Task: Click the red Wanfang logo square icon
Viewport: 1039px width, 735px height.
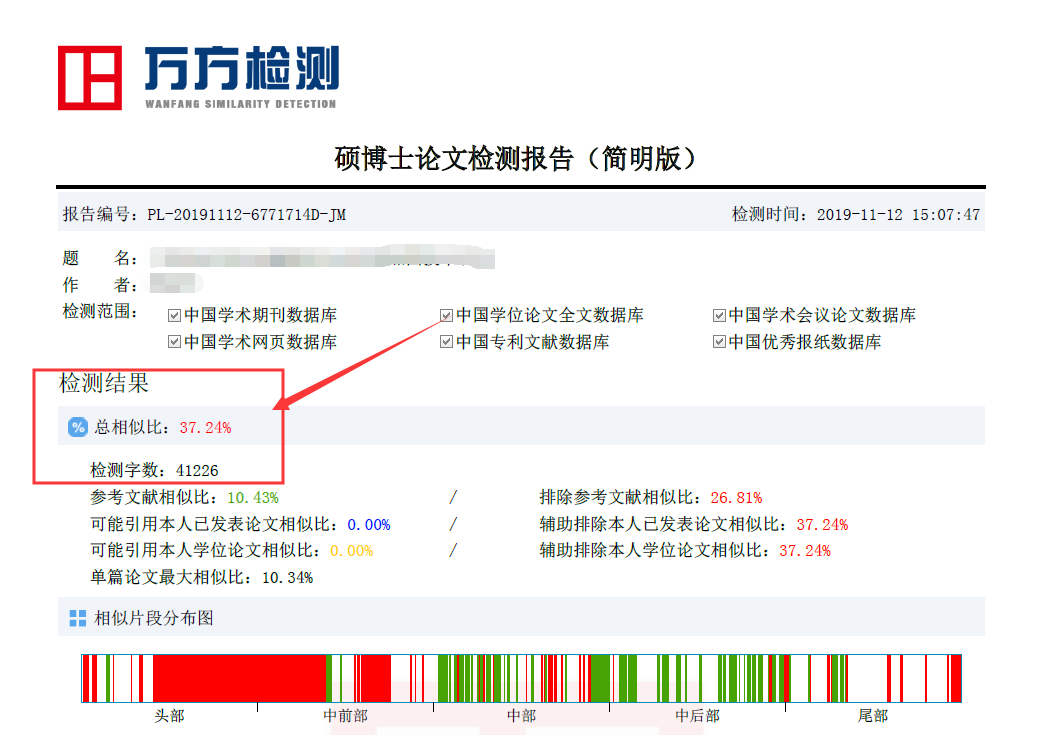Action: pos(90,78)
